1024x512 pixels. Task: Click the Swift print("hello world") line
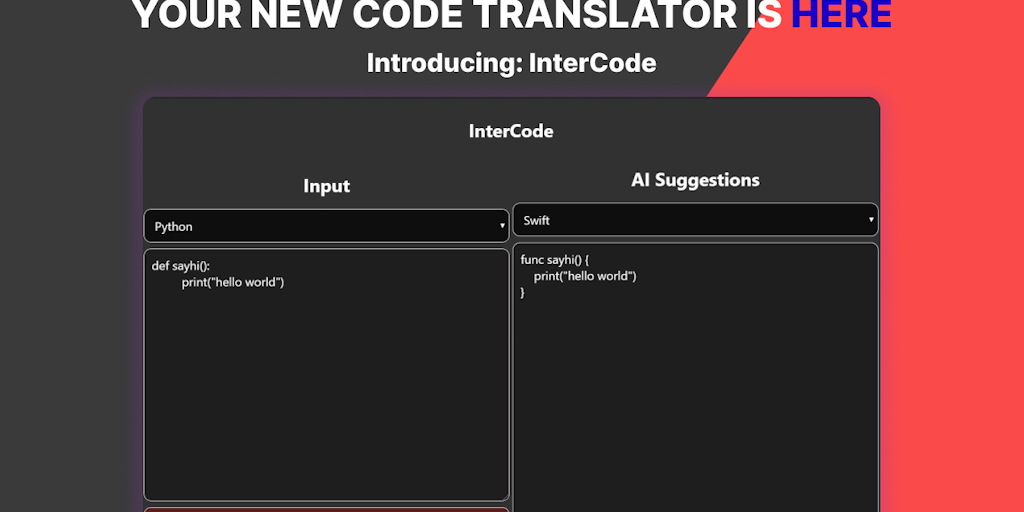(585, 276)
